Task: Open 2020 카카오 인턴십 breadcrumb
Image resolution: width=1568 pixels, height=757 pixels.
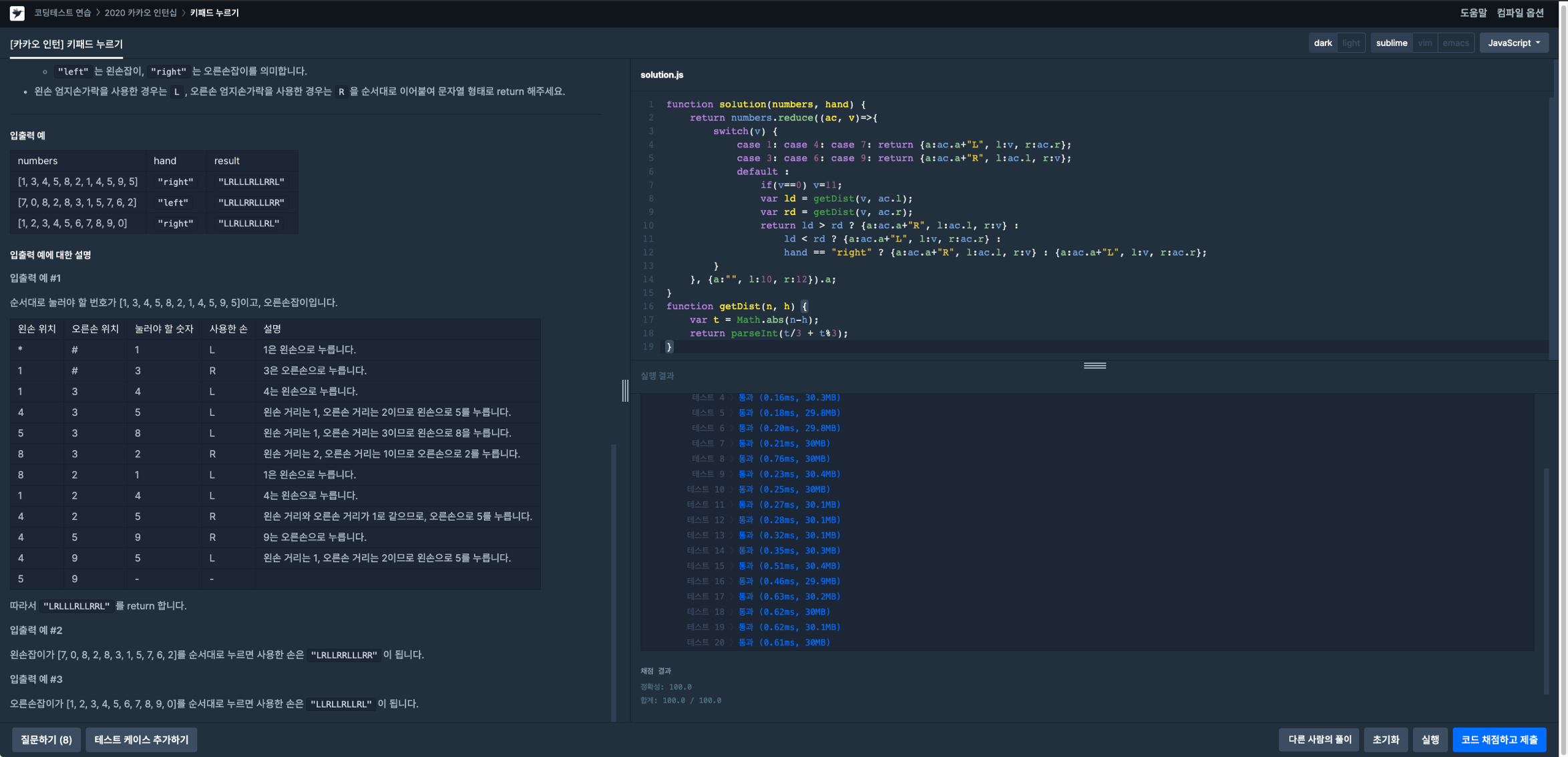Action: pos(140,13)
